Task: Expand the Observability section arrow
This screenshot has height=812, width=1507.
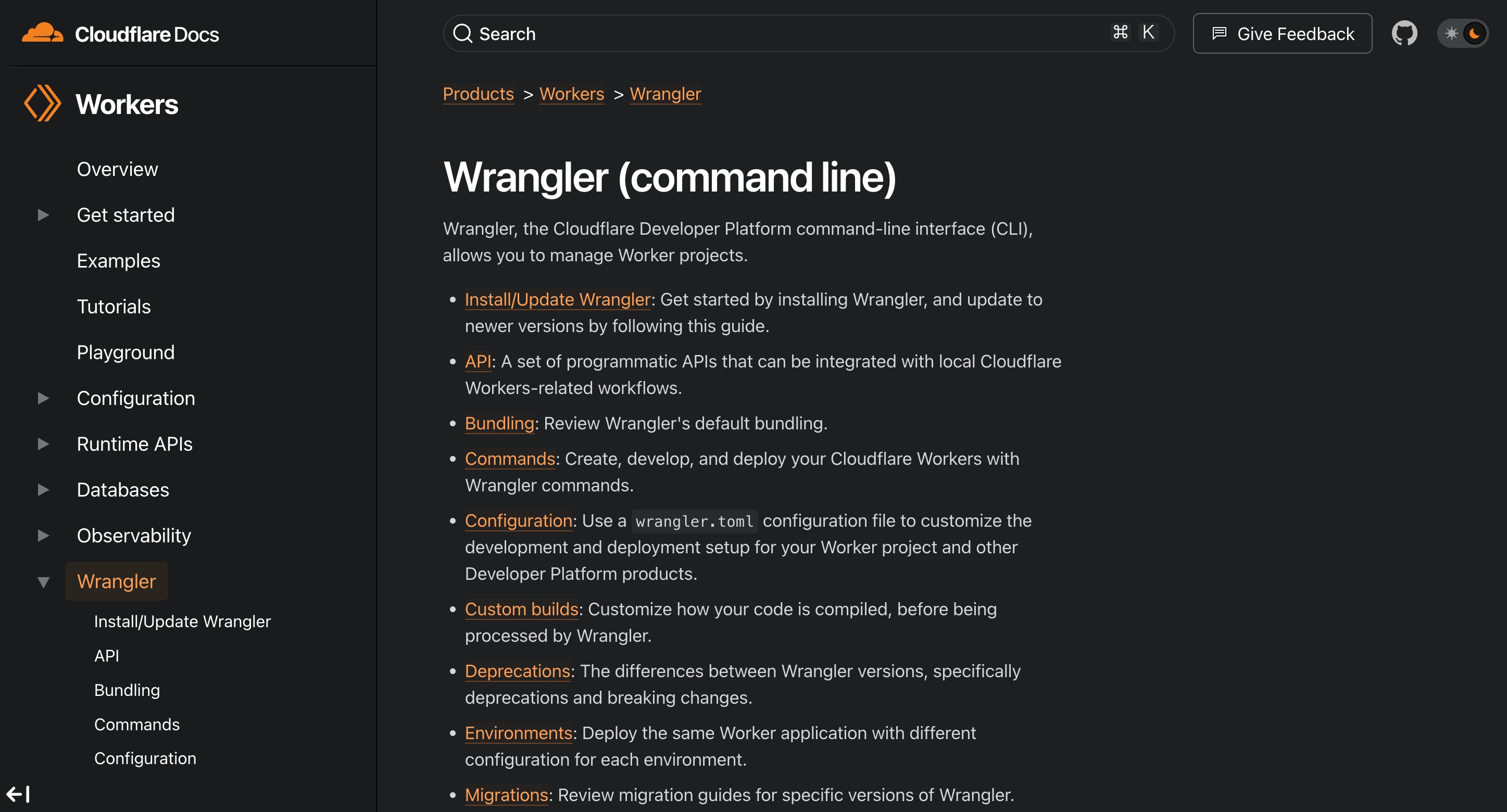Action: pos(43,536)
